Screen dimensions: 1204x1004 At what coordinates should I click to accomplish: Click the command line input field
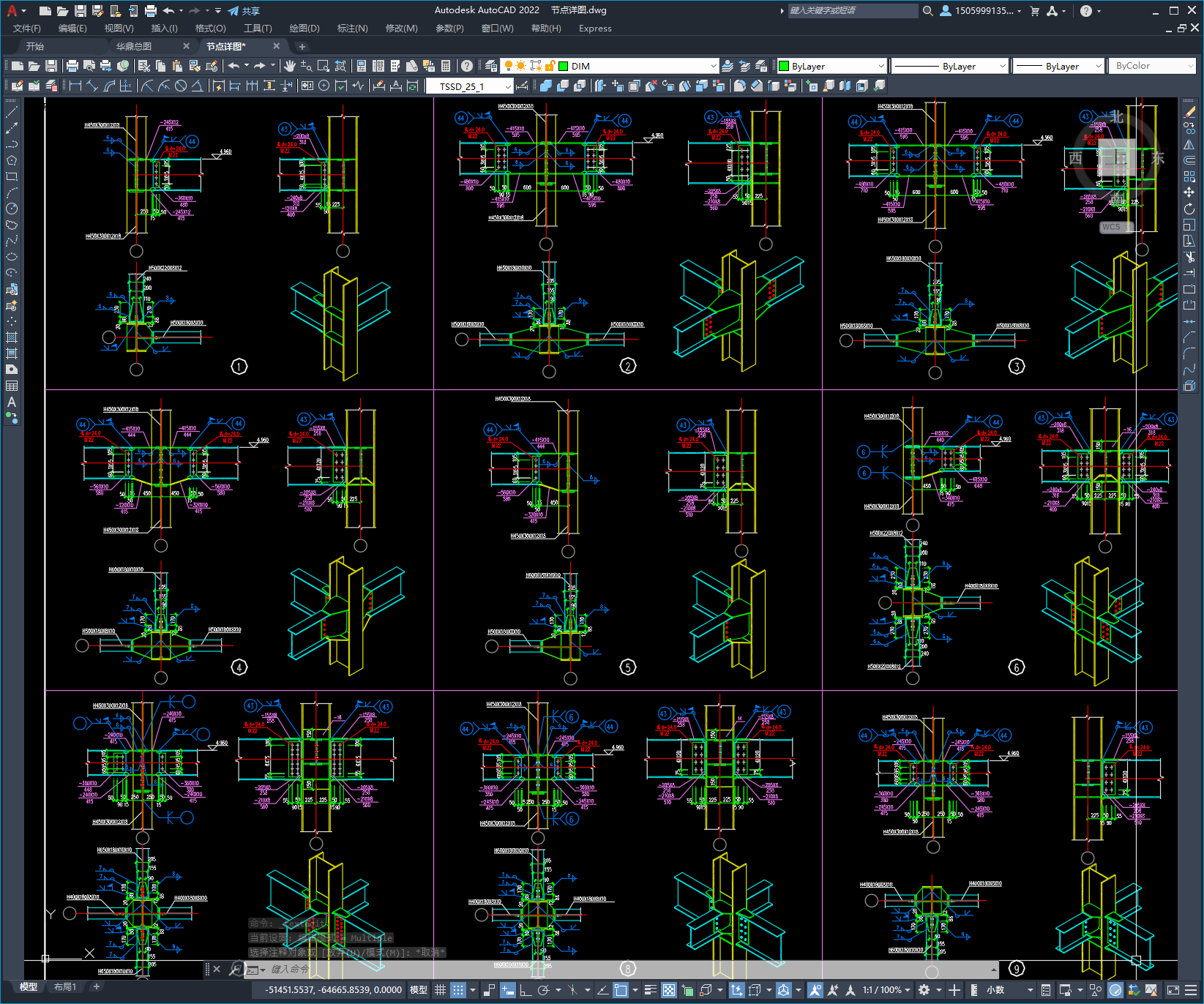click(622, 970)
